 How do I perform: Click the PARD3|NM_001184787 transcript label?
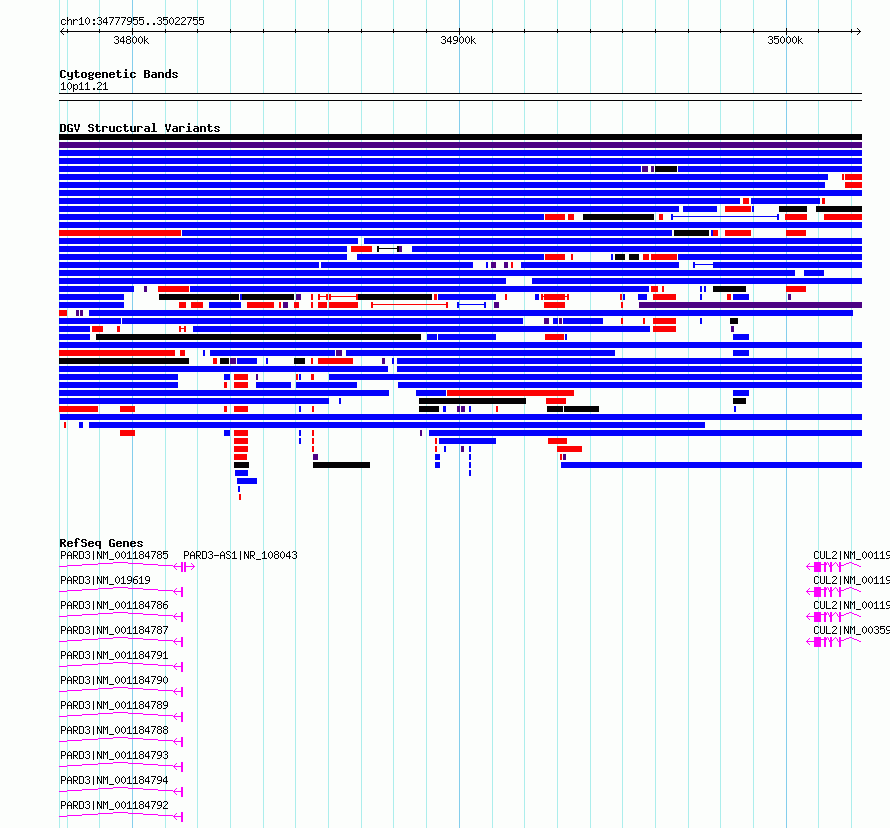[114, 630]
